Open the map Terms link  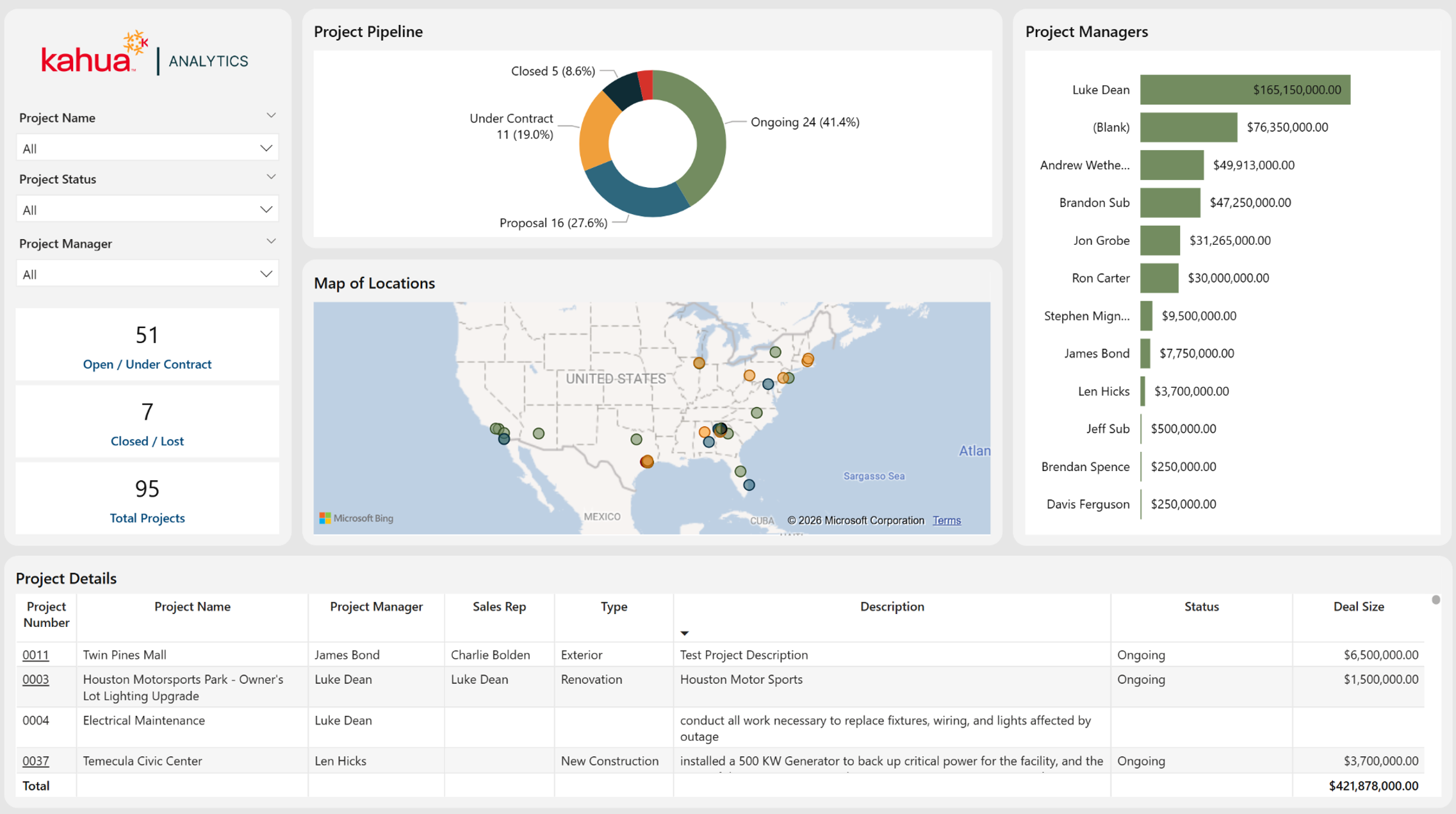946,520
